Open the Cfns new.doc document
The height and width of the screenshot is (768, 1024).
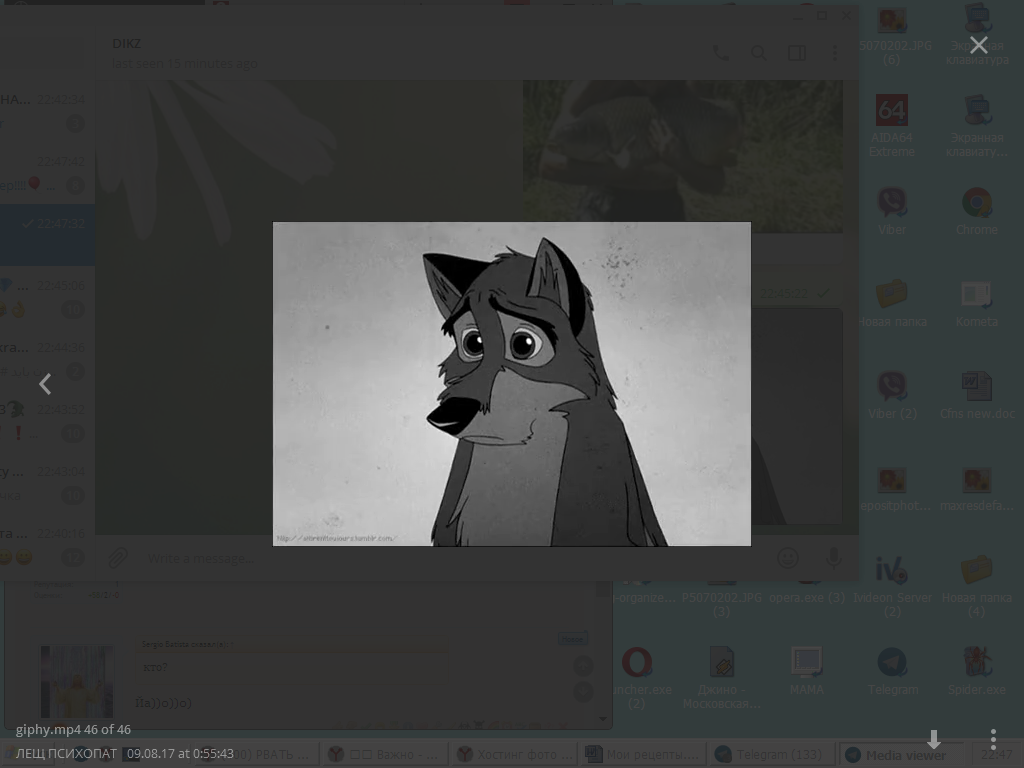coord(976,395)
